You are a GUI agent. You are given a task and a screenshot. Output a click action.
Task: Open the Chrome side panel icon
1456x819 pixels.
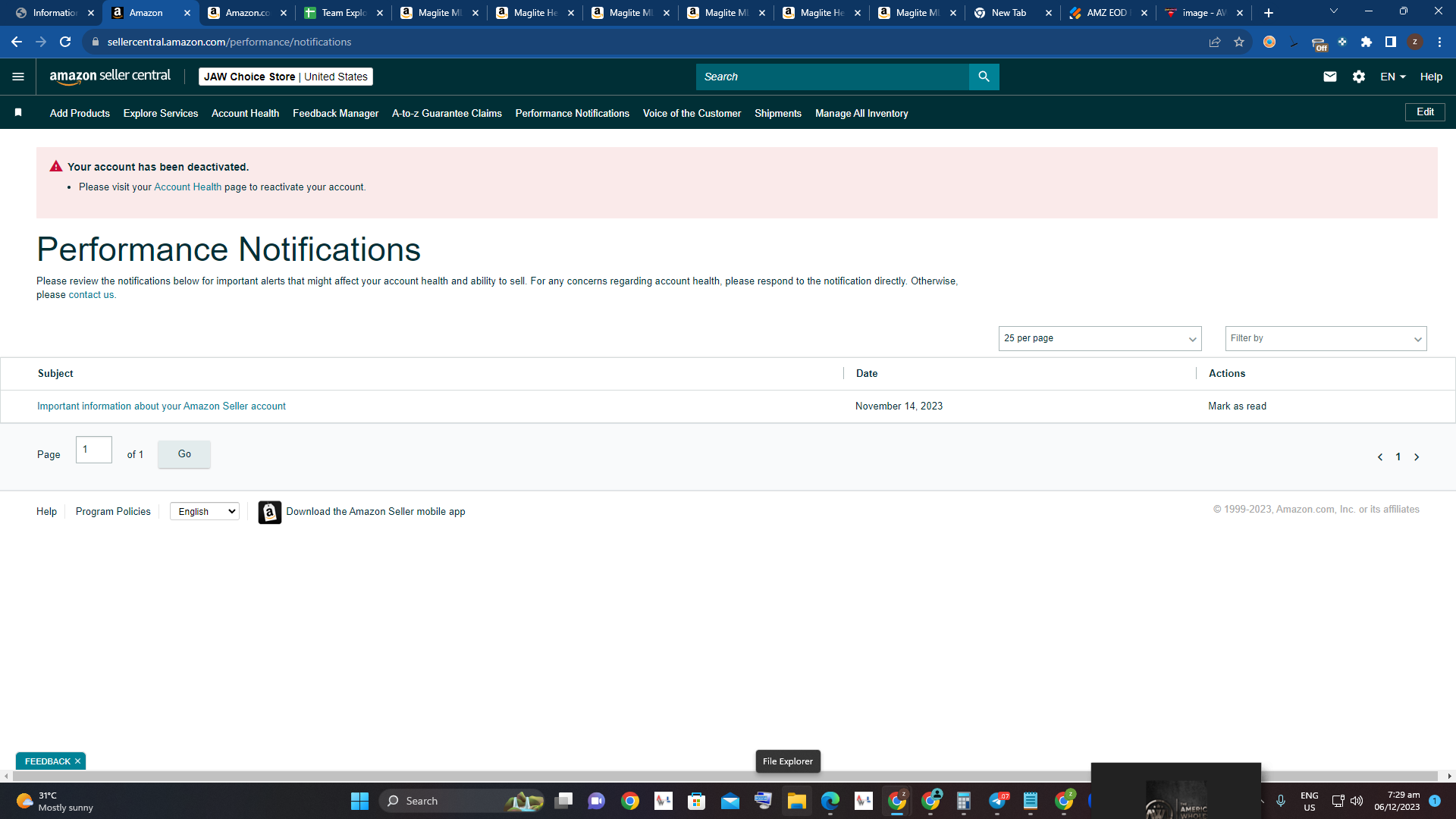1391,42
